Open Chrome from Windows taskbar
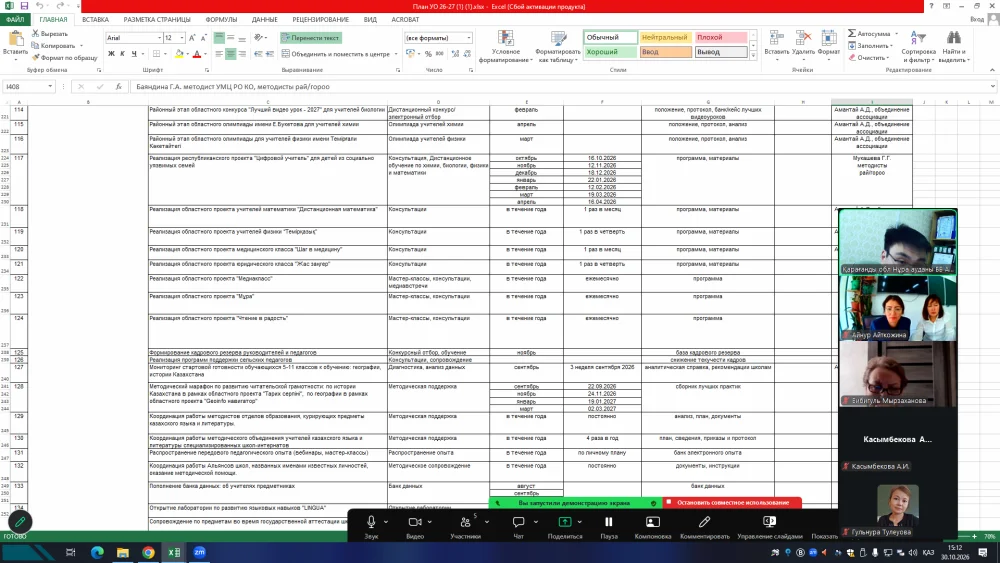Image resolution: width=1000 pixels, height=563 pixels. (x=148, y=552)
